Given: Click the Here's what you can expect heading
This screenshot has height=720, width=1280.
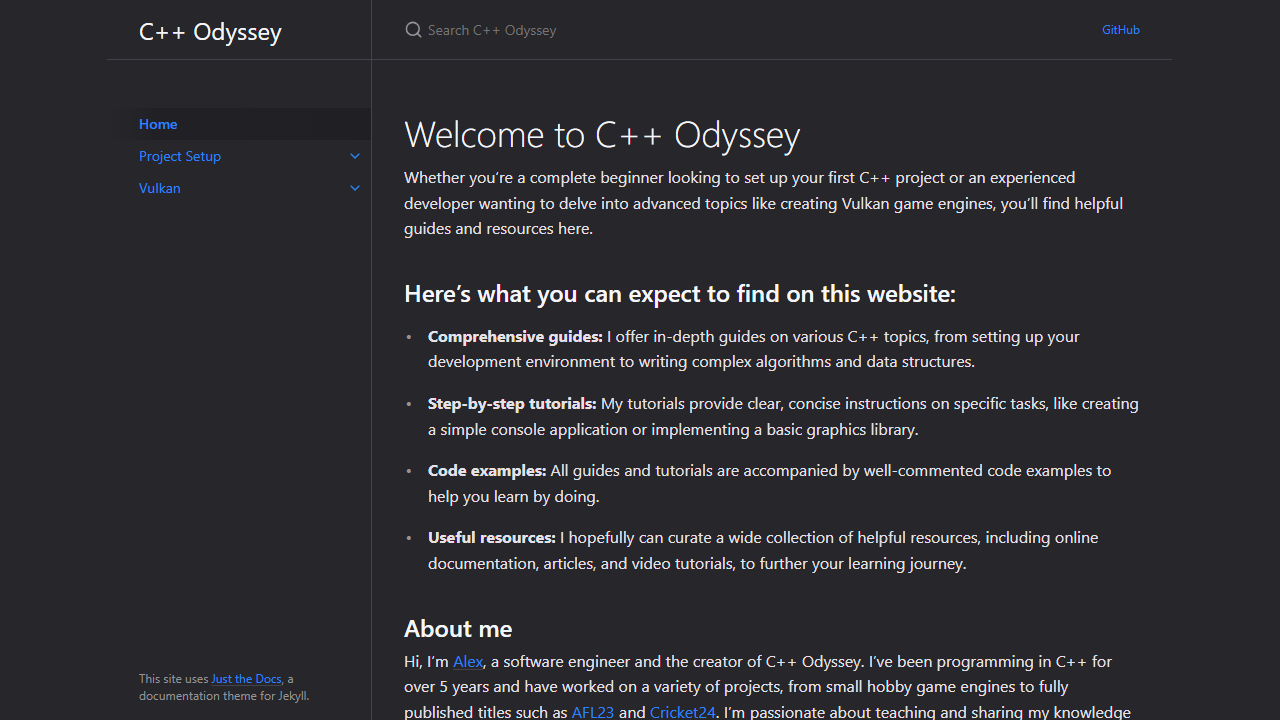Looking at the screenshot, I should tap(679, 293).
